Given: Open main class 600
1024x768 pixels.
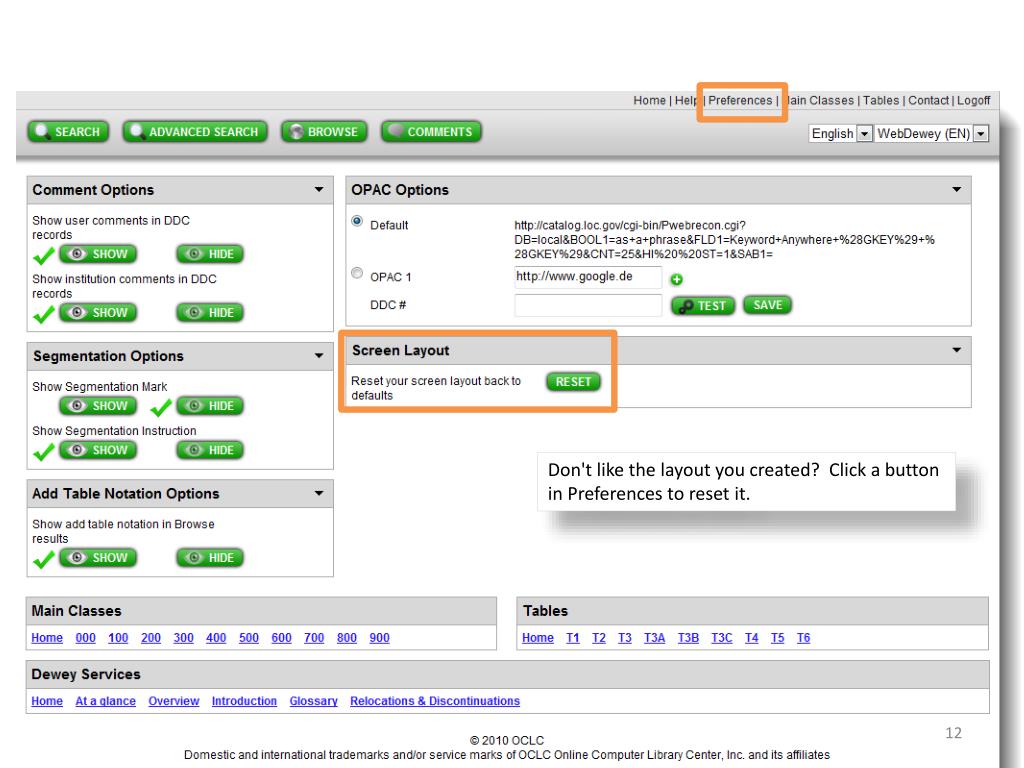Looking at the screenshot, I should click(x=281, y=637).
